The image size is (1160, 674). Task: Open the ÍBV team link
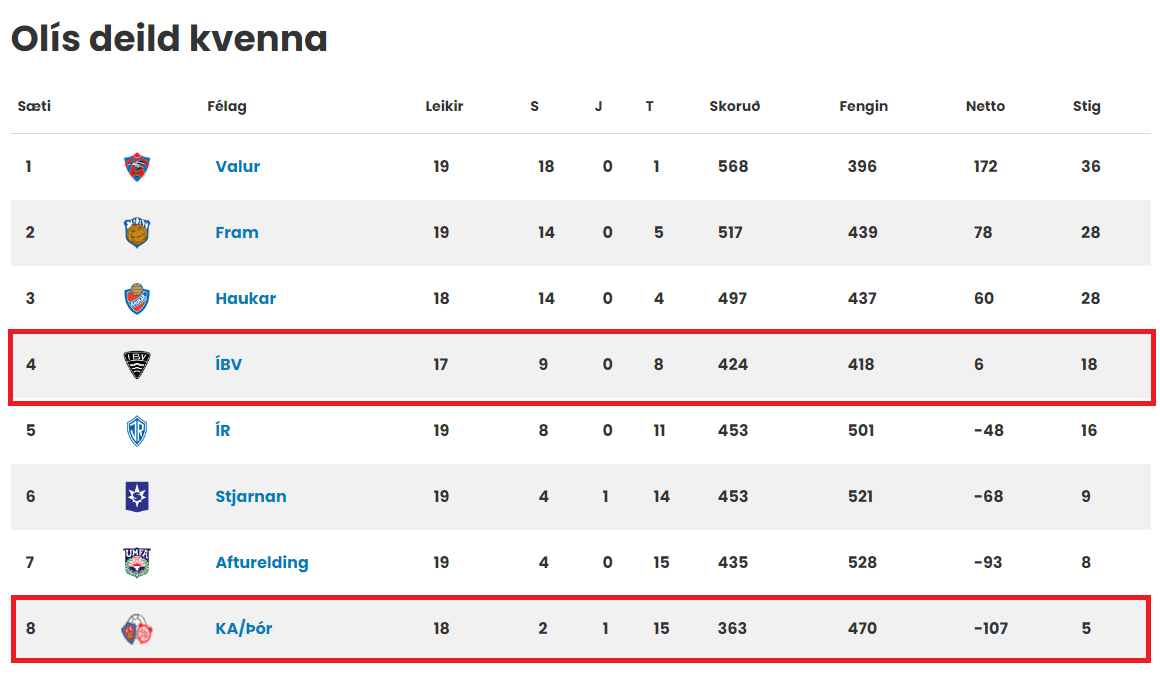point(229,364)
